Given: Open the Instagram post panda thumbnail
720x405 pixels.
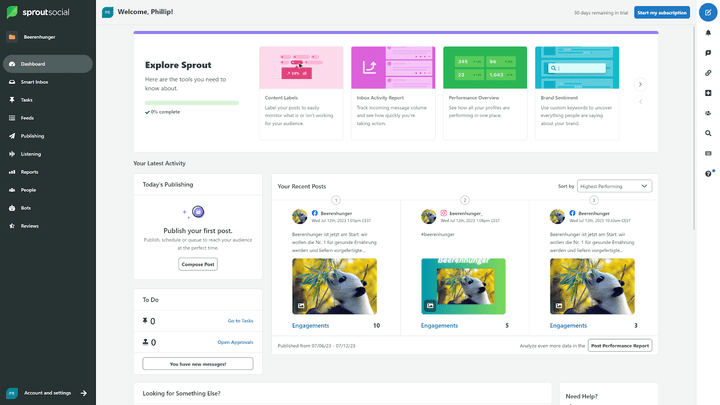Looking at the screenshot, I should tap(463, 285).
